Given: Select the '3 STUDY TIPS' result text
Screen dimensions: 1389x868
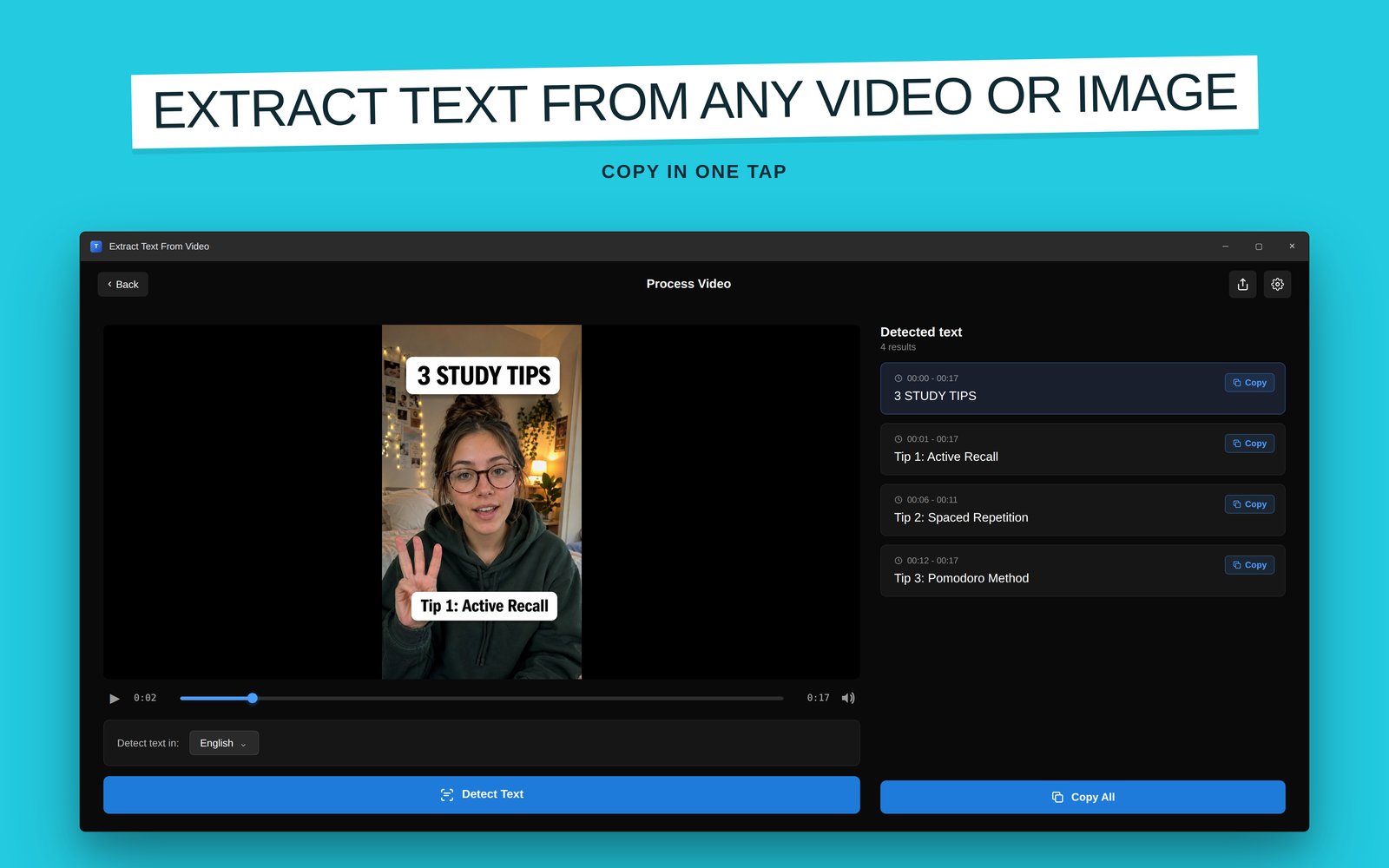Looking at the screenshot, I should [935, 396].
